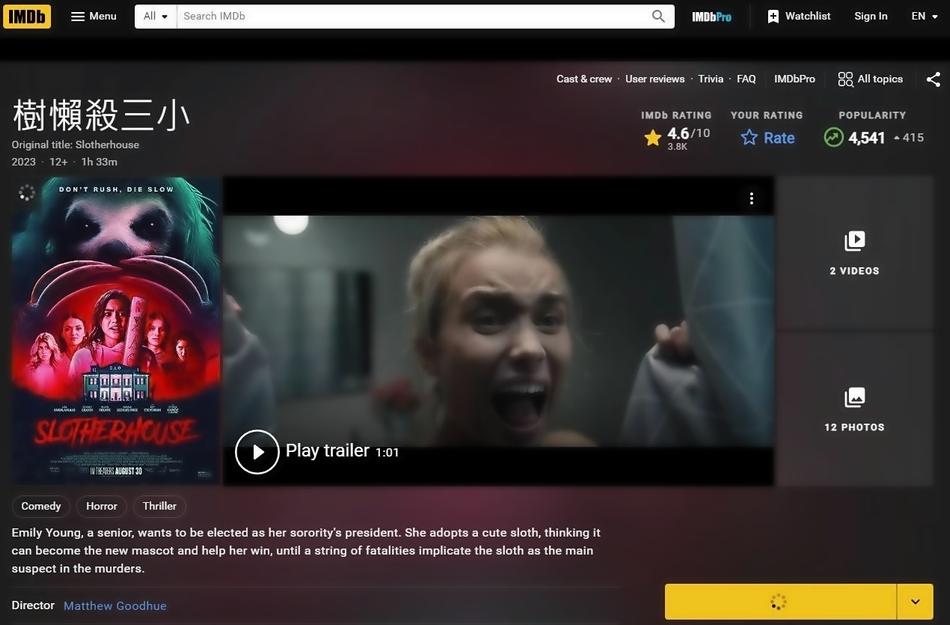Open the 12 Photos tile
Viewport: 950px width, 625px height.
point(854,409)
